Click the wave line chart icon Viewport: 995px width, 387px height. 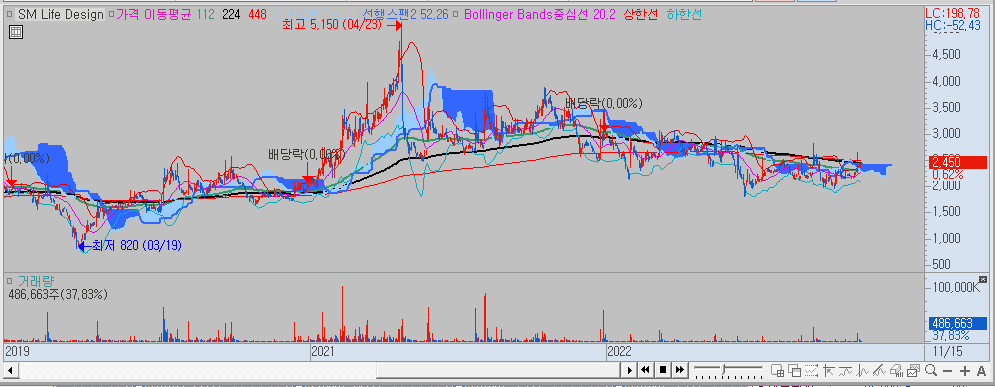point(845,370)
